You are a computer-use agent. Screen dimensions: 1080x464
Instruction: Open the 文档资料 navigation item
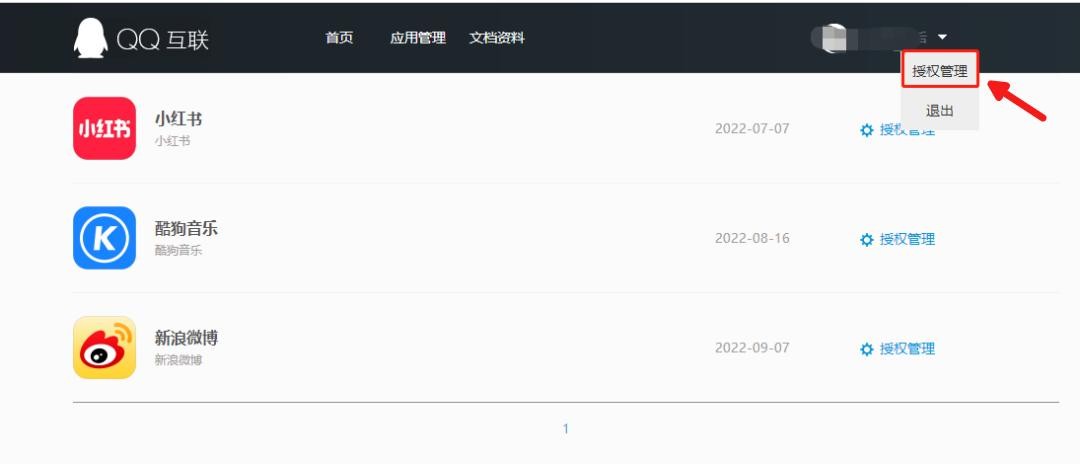click(497, 38)
